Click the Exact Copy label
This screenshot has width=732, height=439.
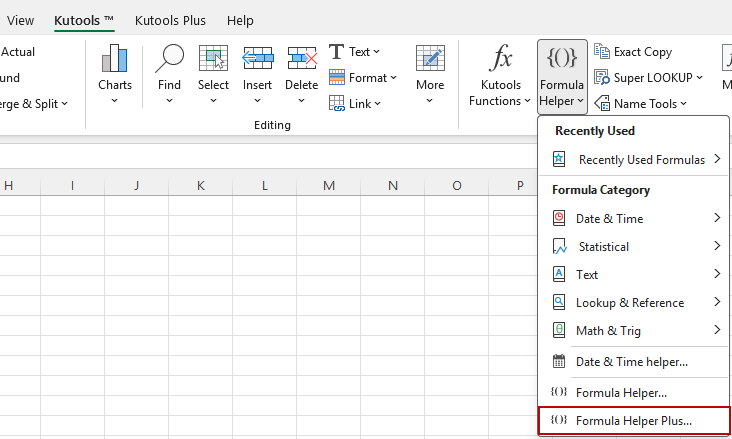[643, 52]
